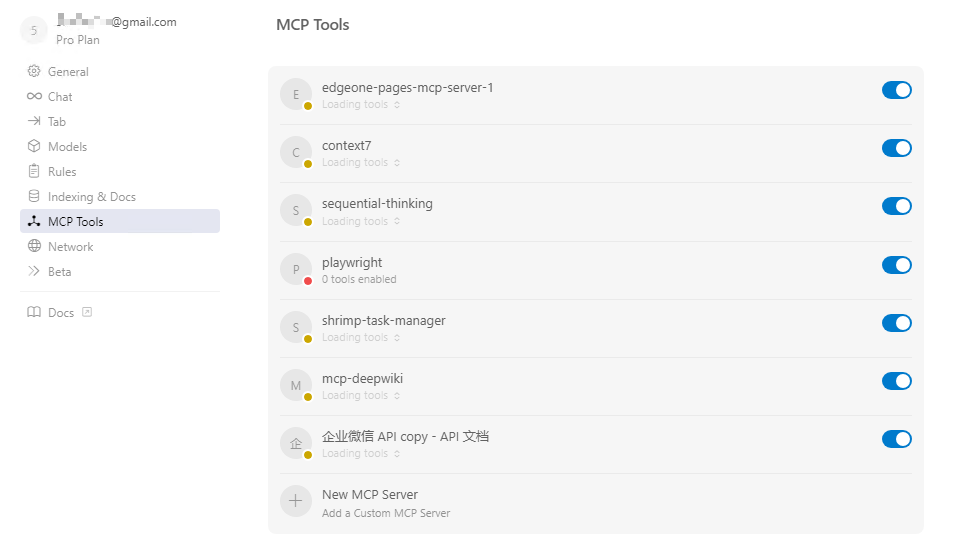971x550 pixels.
Task: Open the Tab settings section
Action: tap(56, 122)
